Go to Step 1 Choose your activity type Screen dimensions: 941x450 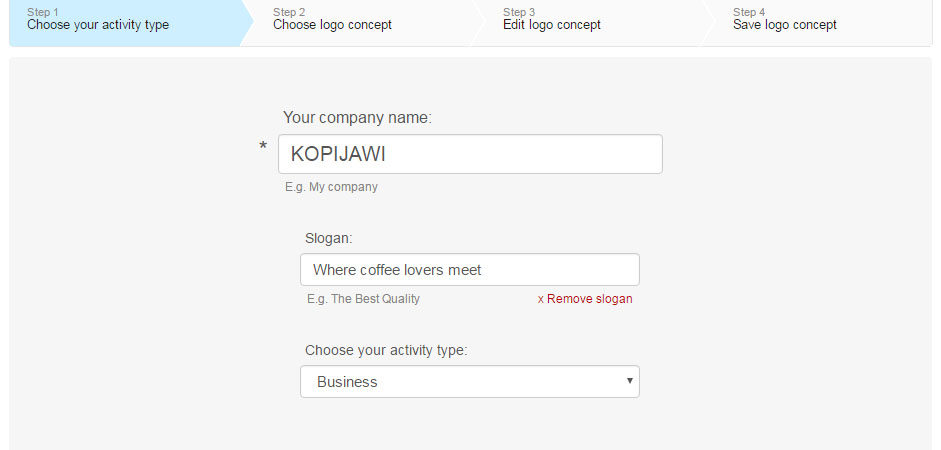click(x=125, y=23)
